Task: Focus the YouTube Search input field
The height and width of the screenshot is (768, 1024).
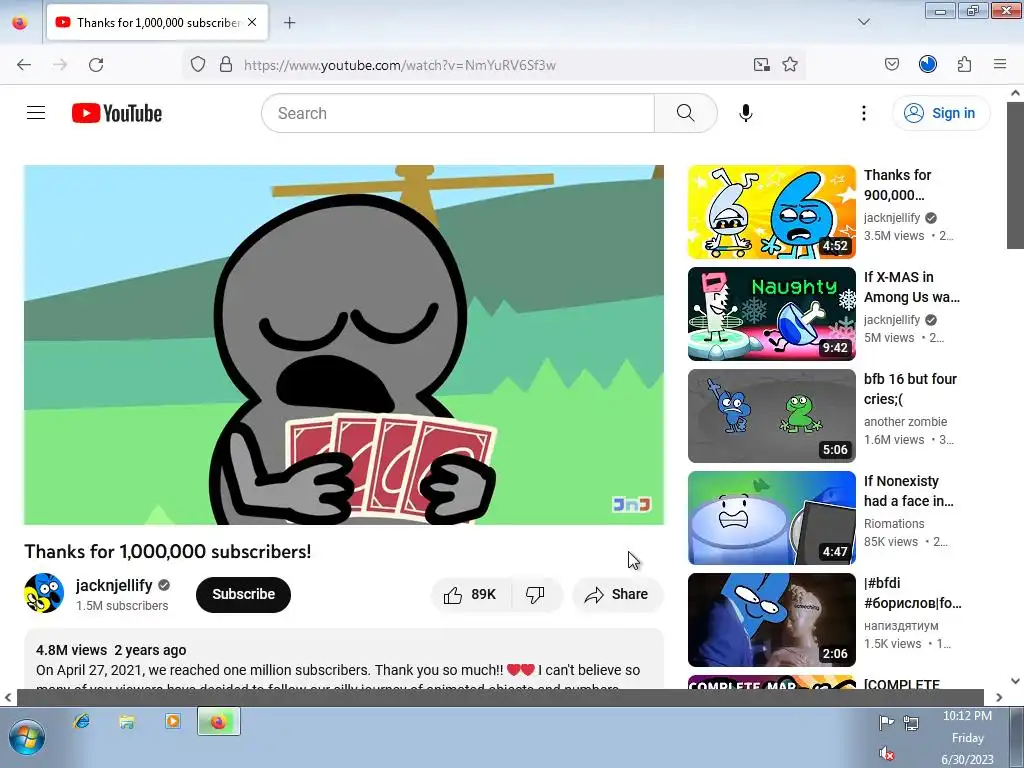Action: pos(458,113)
